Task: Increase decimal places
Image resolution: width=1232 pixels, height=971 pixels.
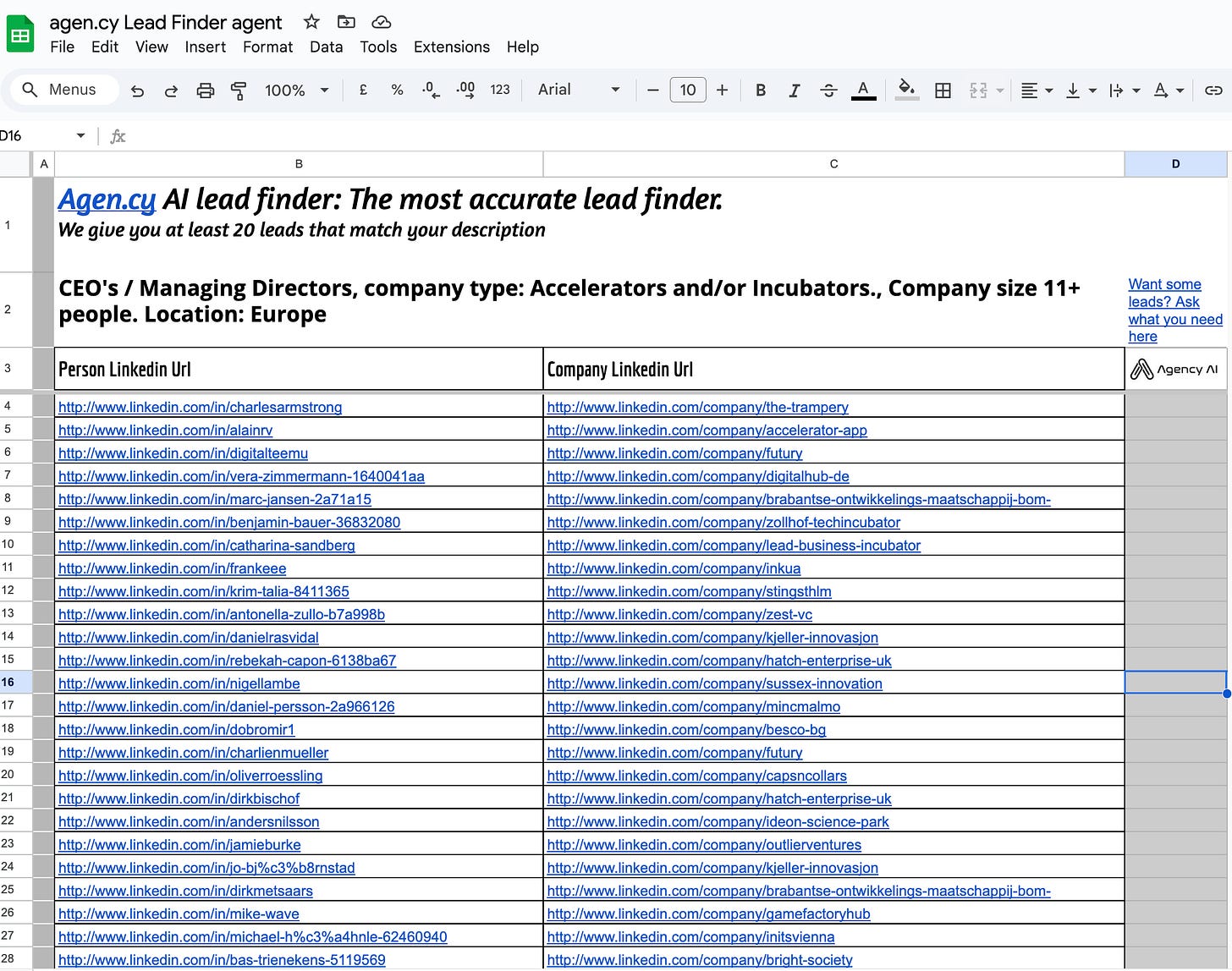Action: point(465,90)
